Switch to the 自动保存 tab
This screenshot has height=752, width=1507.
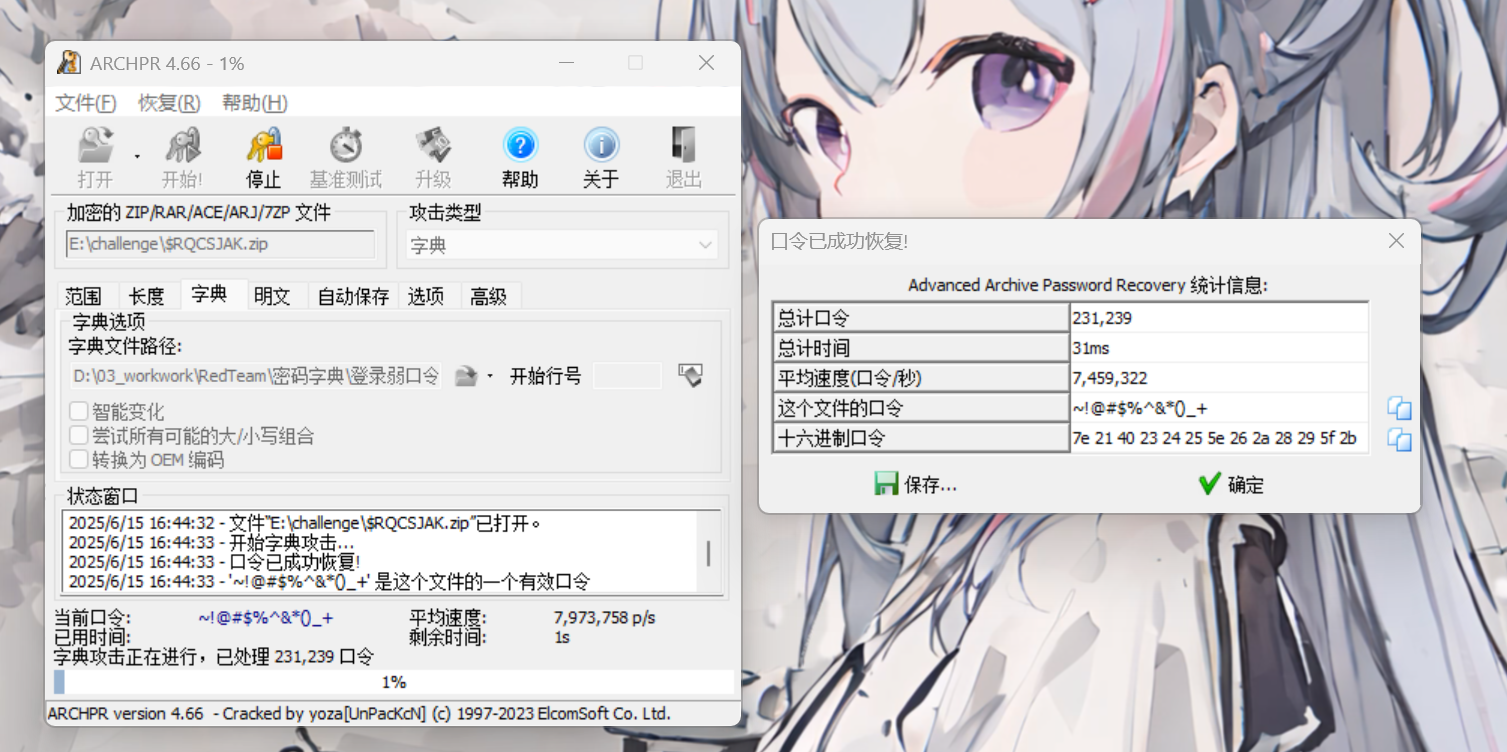(353, 296)
